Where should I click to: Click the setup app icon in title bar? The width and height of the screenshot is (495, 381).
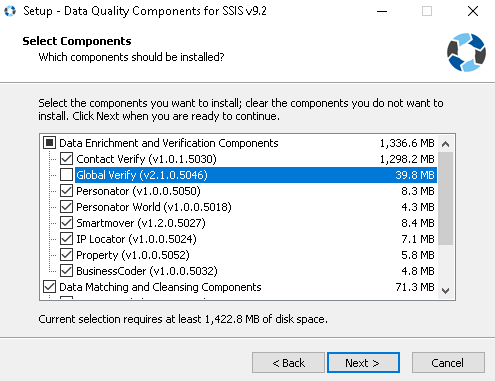click(x=10, y=11)
